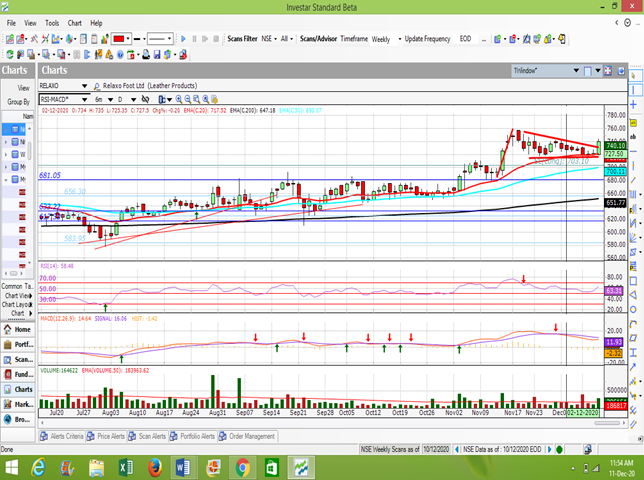Open Excel from the Windows taskbar
Image resolution: width=644 pixels, height=480 pixels.
pos(126,467)
